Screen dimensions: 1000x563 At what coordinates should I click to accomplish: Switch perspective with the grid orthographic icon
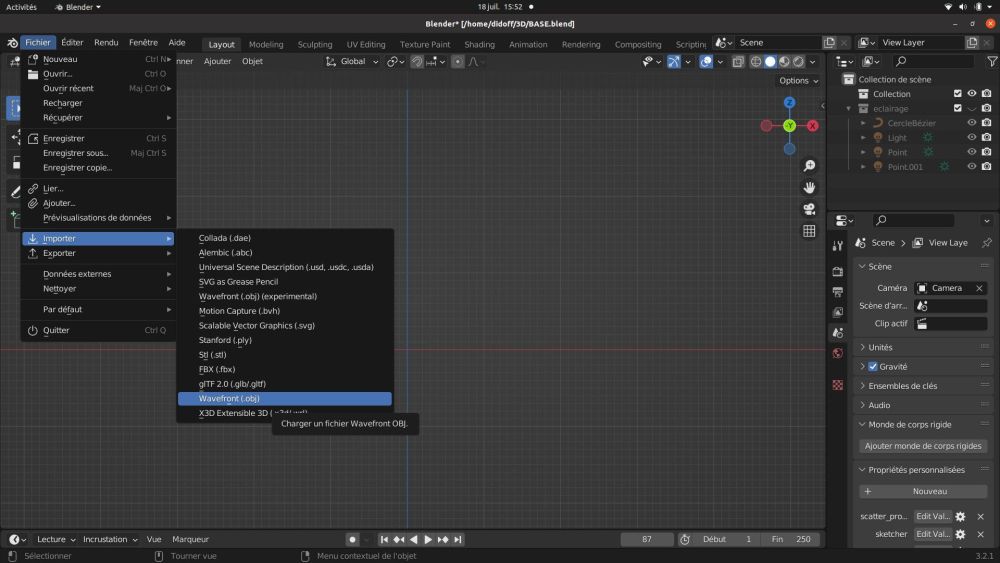[809, 231]
